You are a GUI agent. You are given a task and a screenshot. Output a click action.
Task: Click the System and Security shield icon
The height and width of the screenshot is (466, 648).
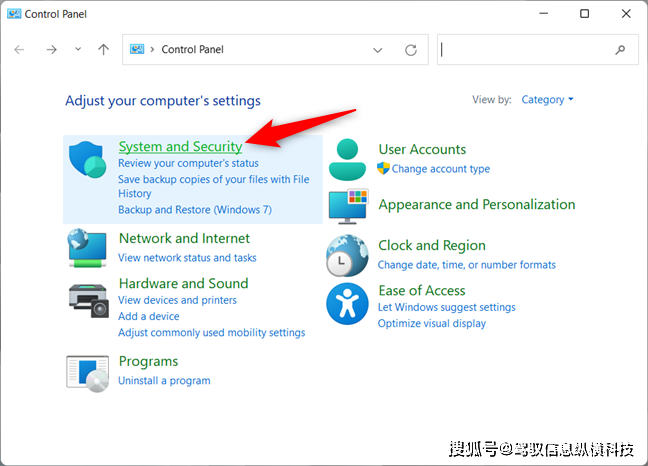(88, 160)
